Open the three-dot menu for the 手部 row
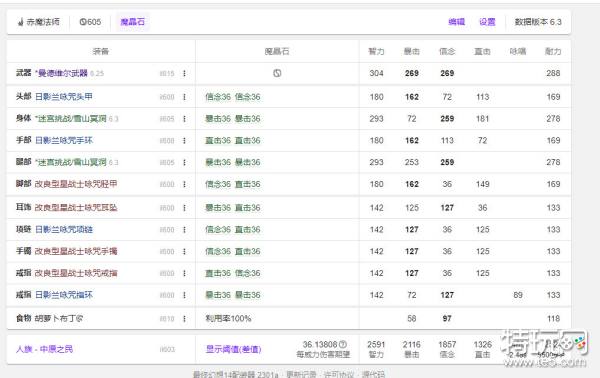This screenshot has height=378, width=600. (x=184, y=141)
